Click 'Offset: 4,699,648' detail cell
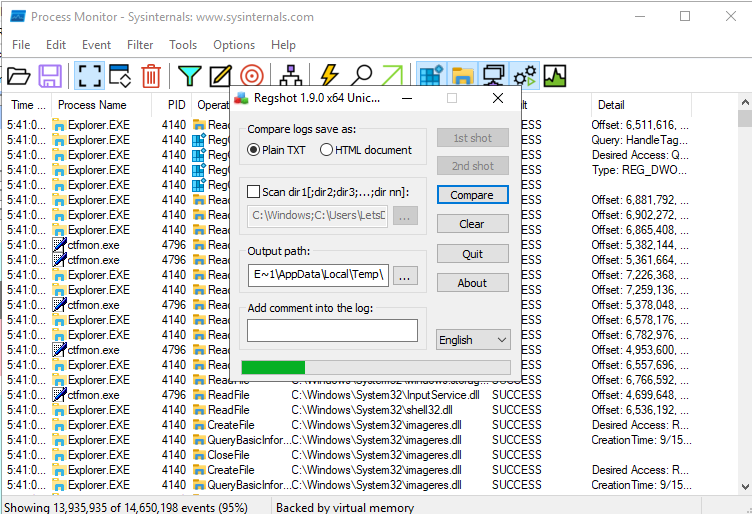Image resolution: width=752 pixels, height=514 pixels. click(x=640, y=395)
